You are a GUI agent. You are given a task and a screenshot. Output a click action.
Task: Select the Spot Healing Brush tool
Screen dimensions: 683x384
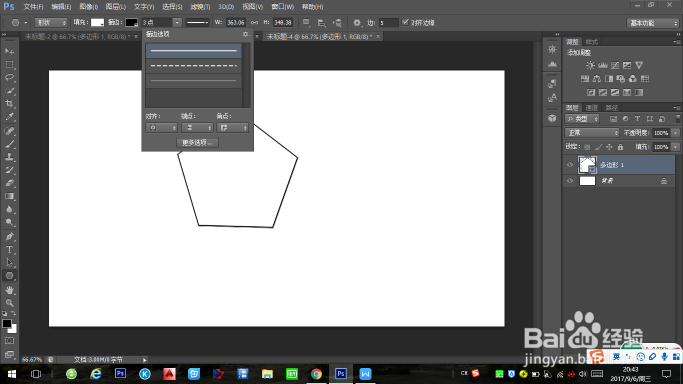[9, 131]
